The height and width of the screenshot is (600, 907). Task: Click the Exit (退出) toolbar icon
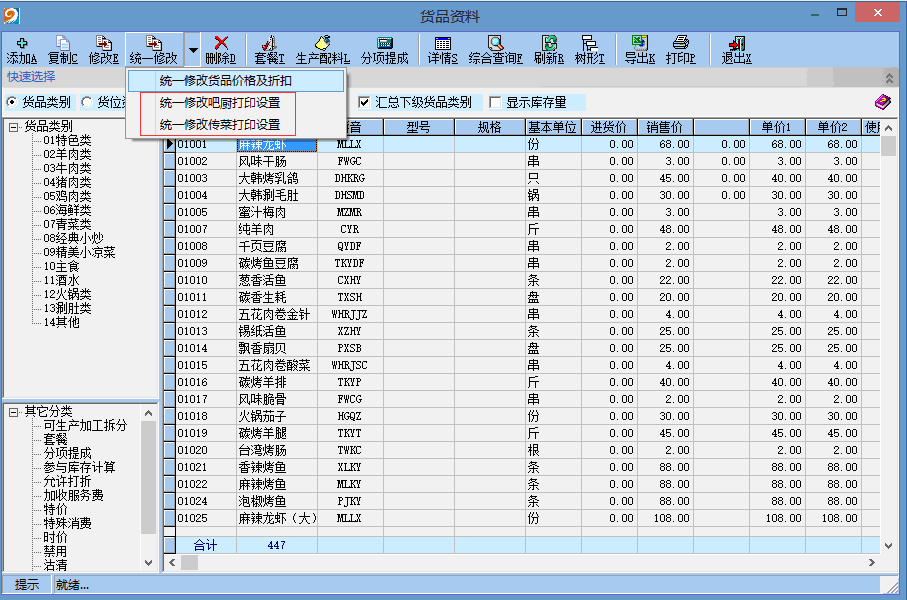pos(736,44)
